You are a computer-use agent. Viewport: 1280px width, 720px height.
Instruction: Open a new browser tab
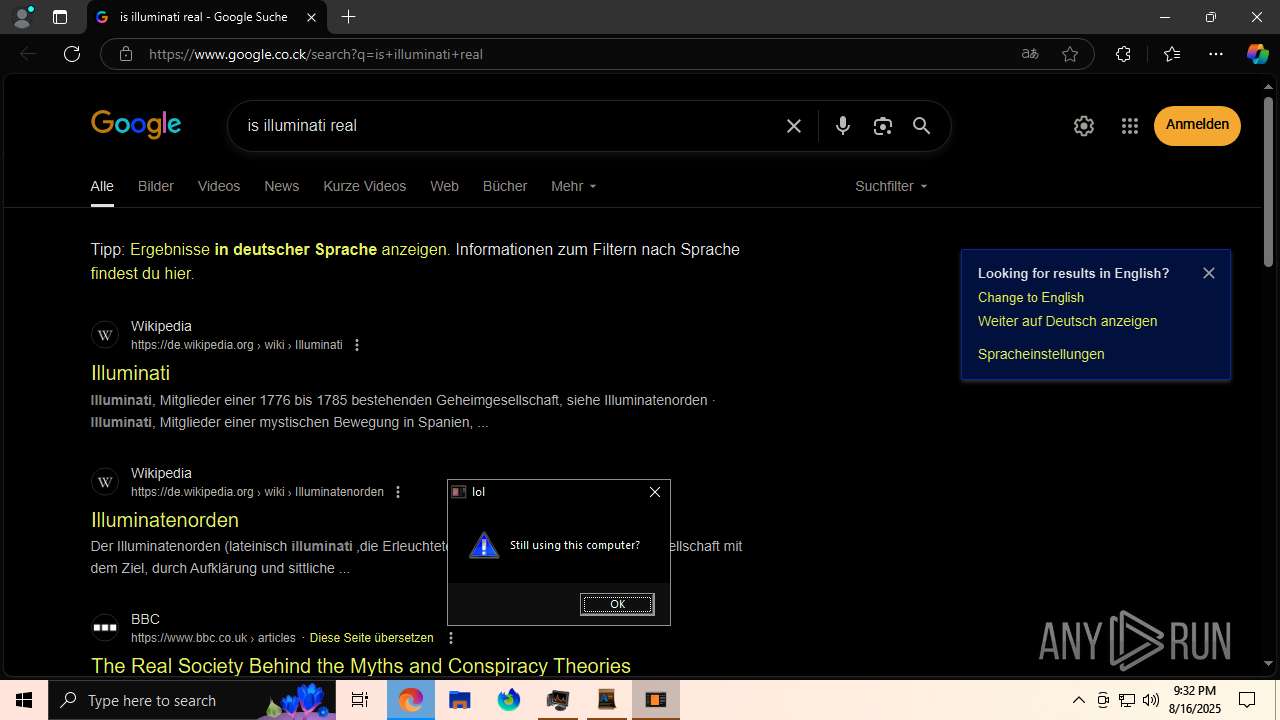pos(348,17)
